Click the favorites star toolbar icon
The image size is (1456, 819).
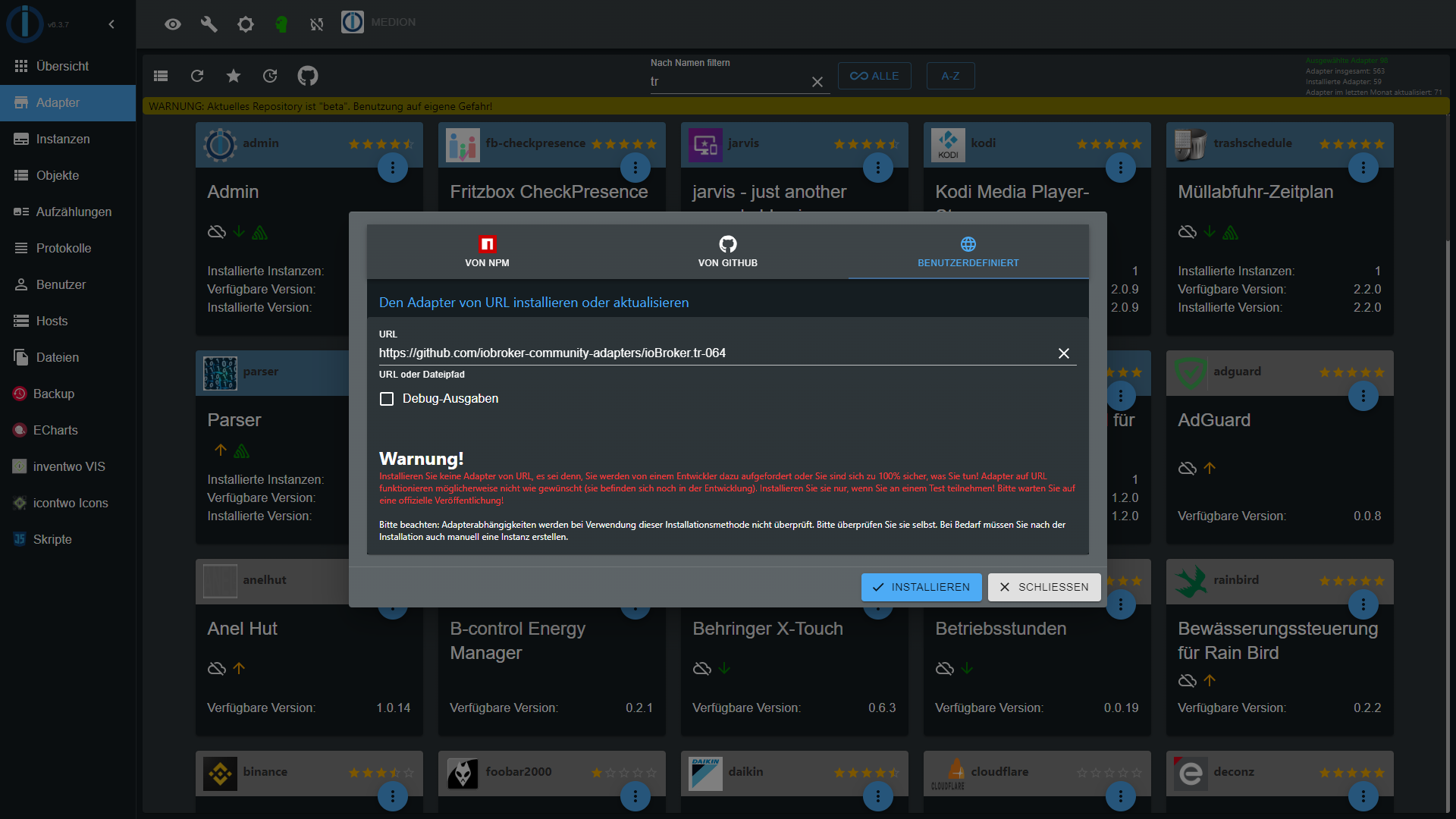(x=234, y=76)
